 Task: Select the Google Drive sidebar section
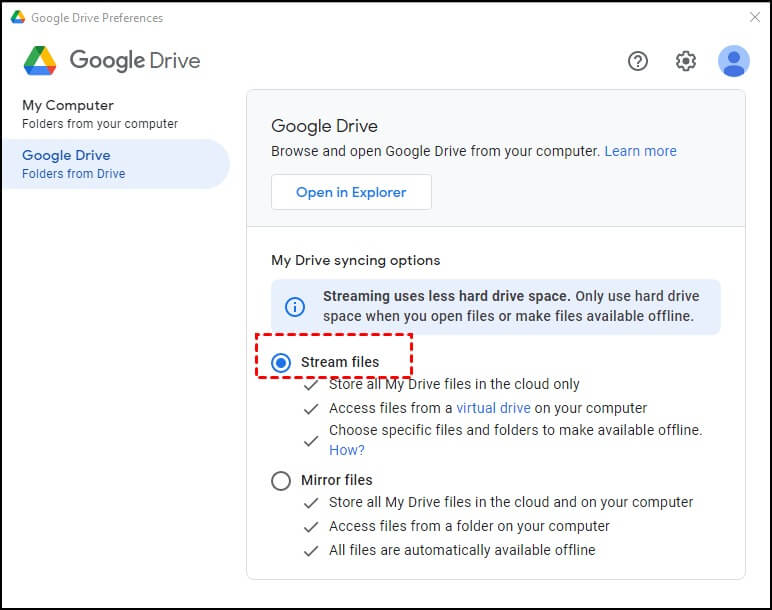[116, 164]
